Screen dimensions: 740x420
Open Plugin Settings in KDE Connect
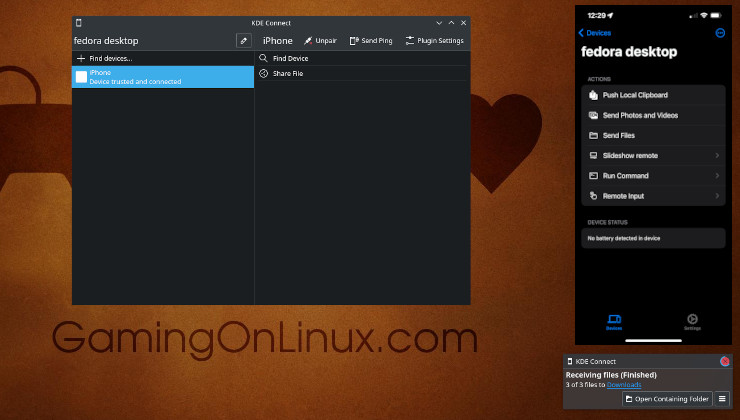click(435, 41)
